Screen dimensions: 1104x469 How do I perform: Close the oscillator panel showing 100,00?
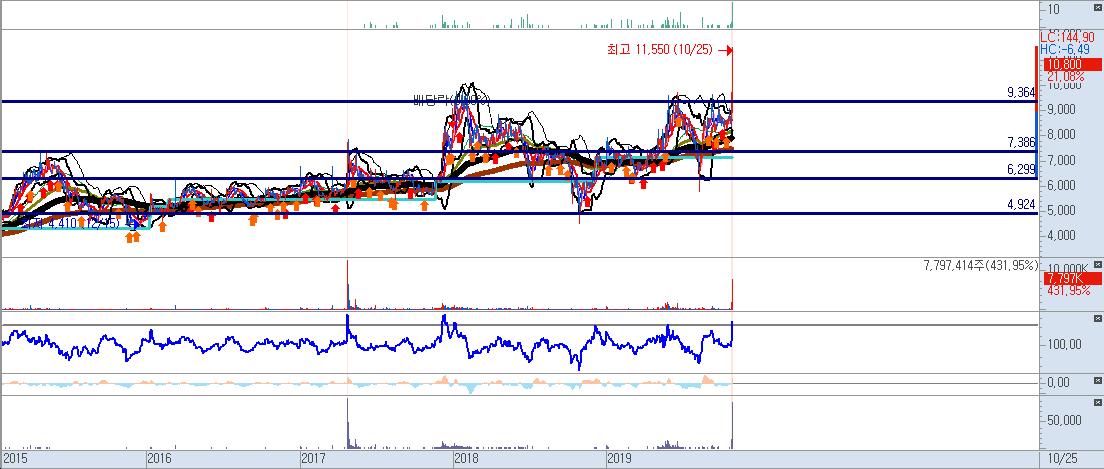pos(1098,317)
